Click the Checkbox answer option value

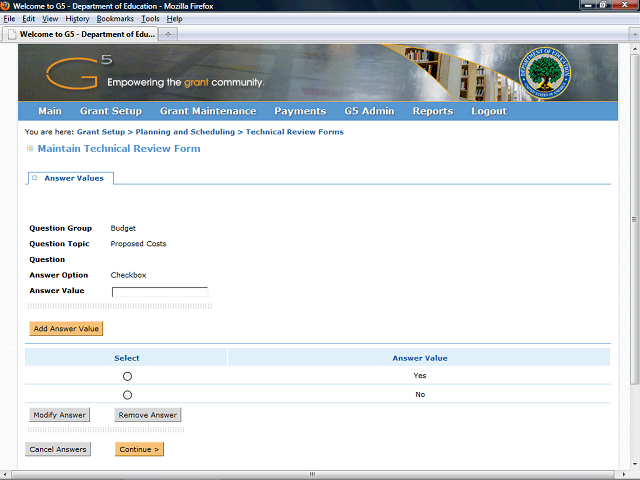click(128, 275)
